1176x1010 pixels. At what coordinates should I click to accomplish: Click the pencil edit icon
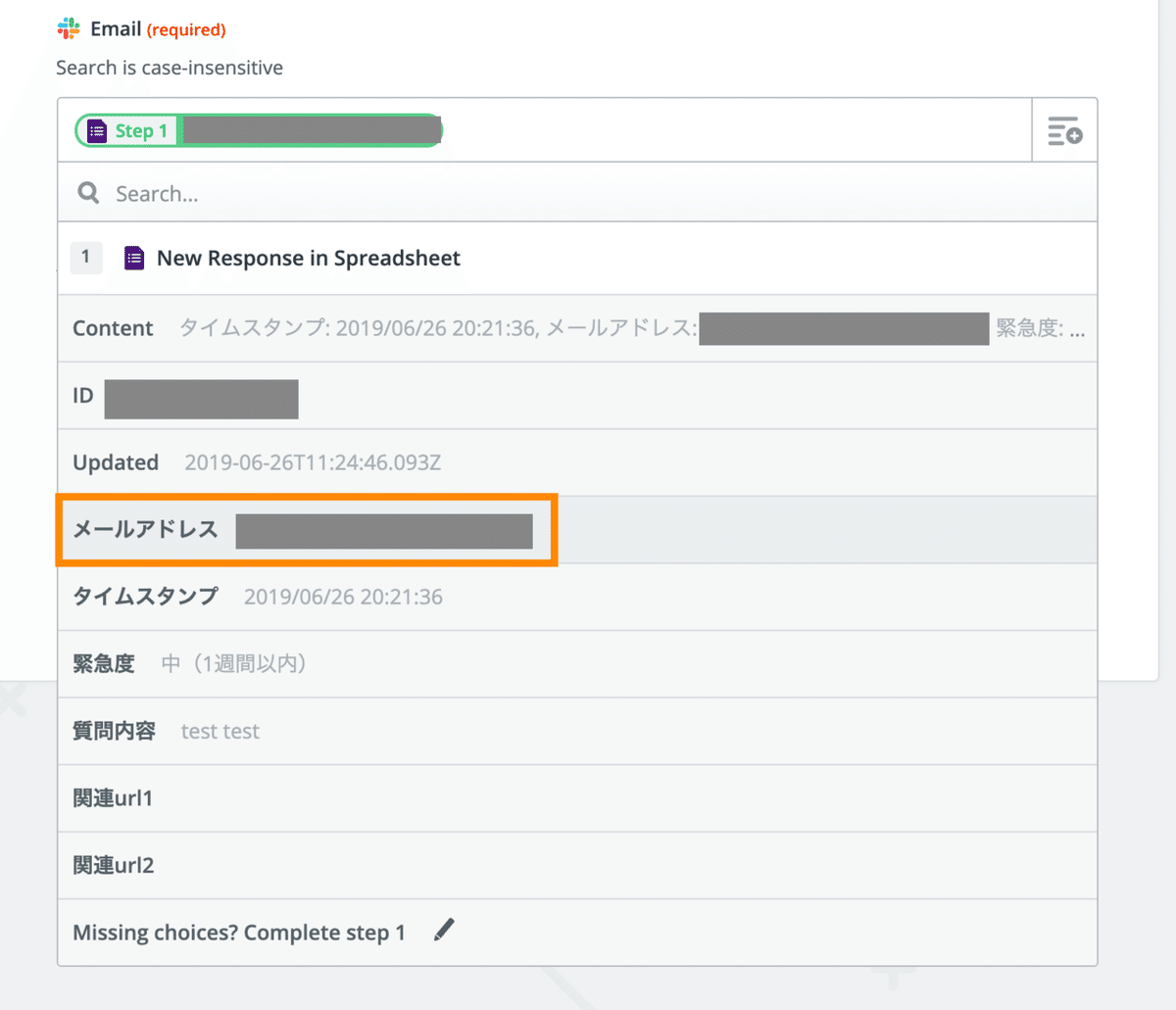click(444, 930)
